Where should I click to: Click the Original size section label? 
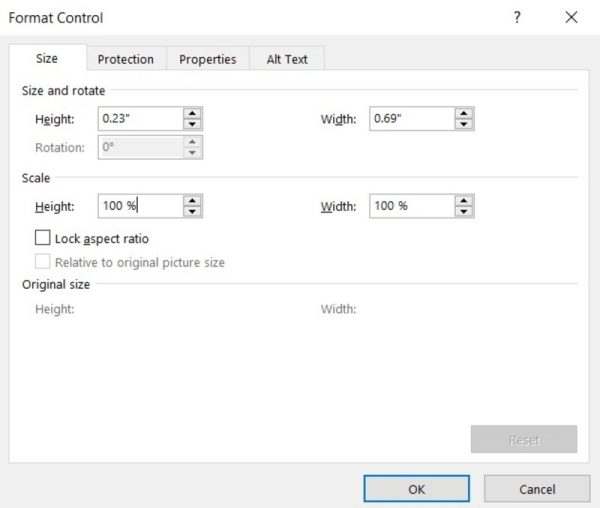[x=56, y=285]
